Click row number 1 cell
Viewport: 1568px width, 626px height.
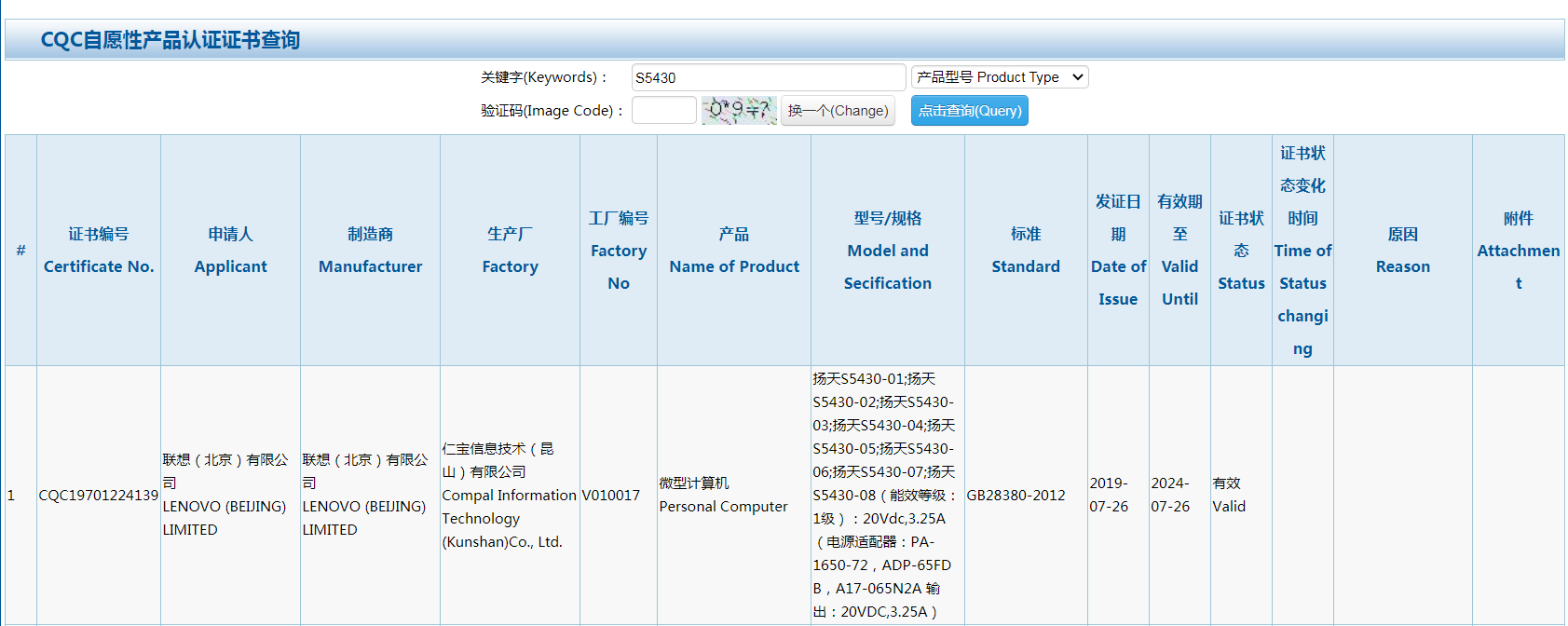20,495
